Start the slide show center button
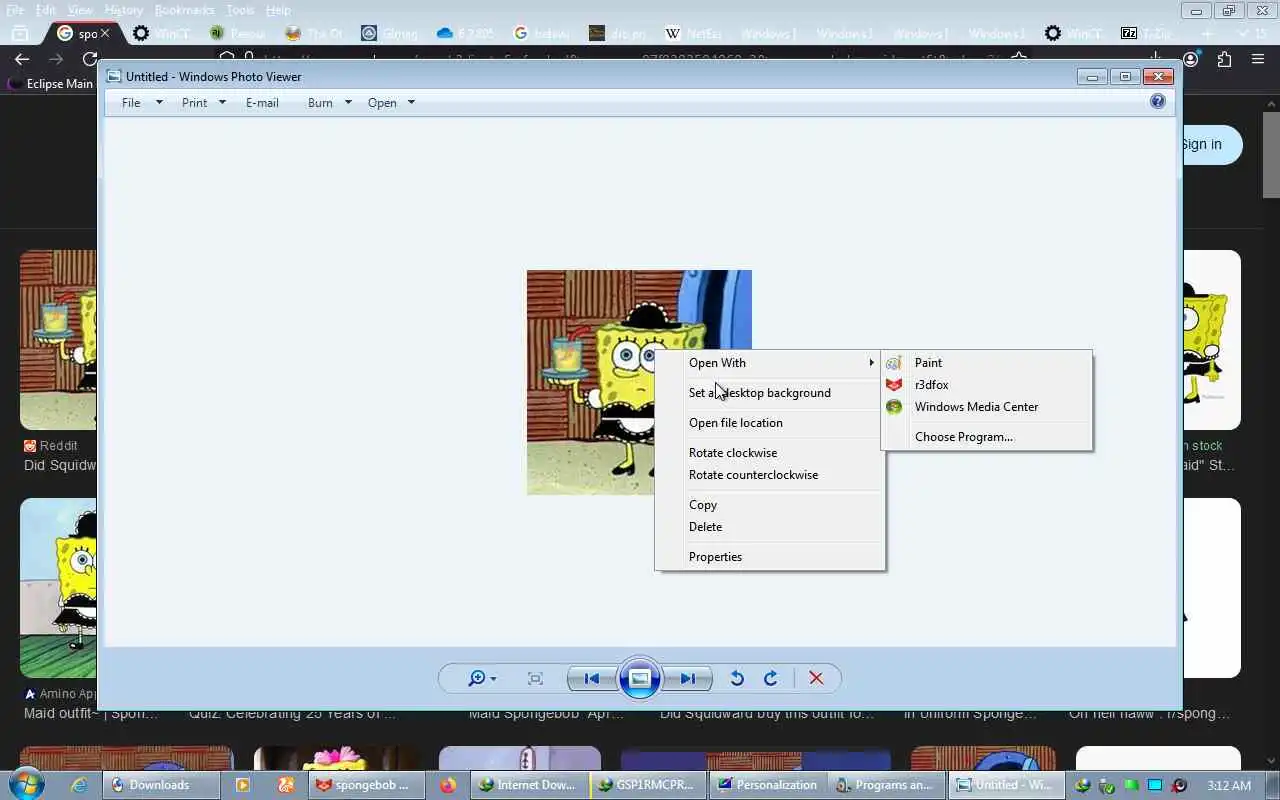 click(x=640, y=678)
